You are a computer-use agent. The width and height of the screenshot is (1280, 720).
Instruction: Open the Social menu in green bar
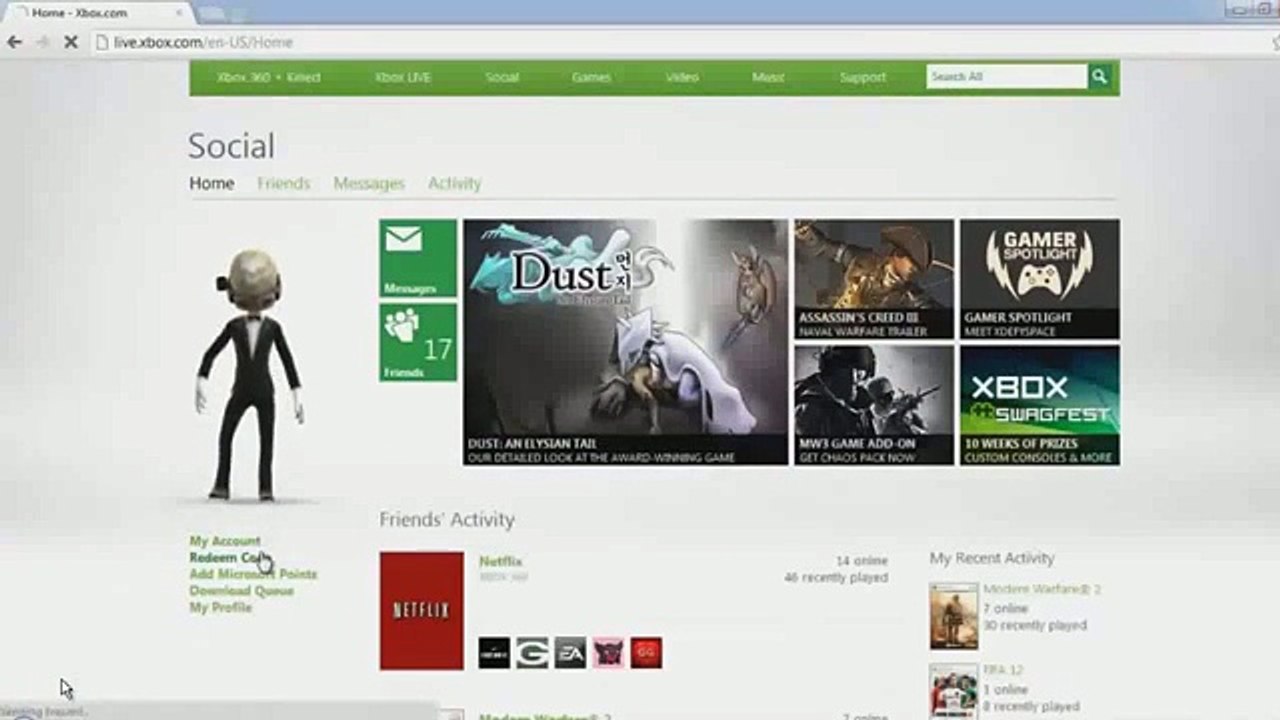502,77
